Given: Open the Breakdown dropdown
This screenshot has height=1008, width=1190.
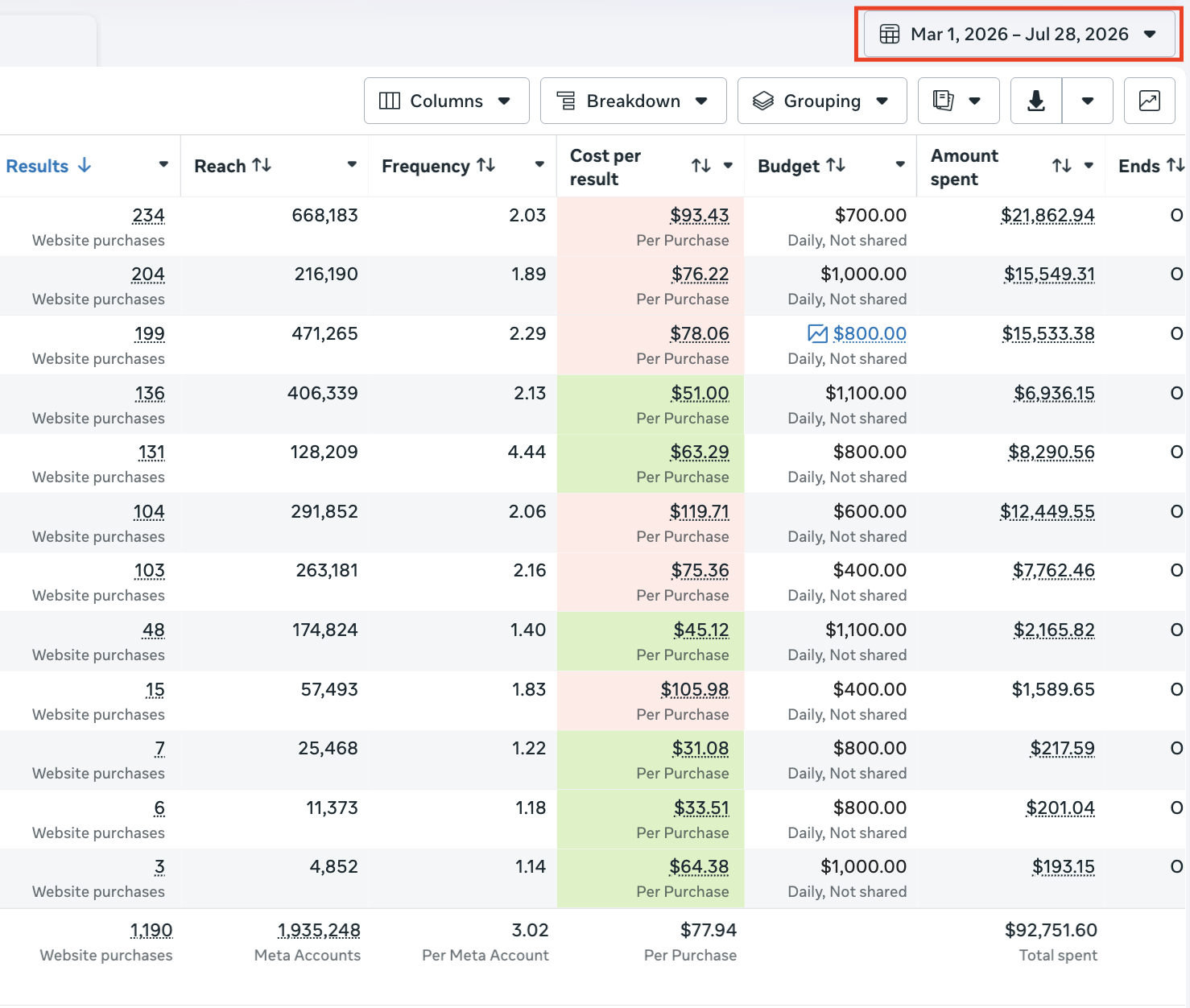Looking at the screenshot, I should [633, 101].
